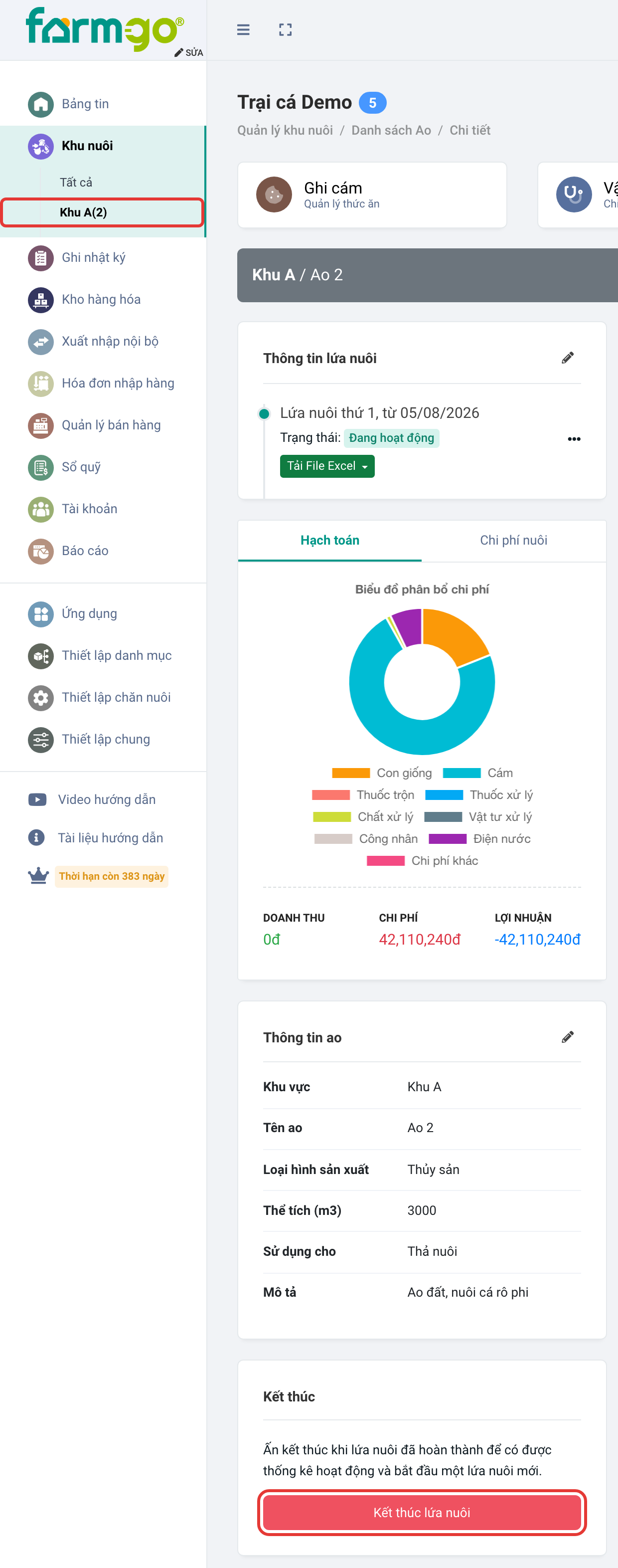Edit Thông tin lứa nuôi with pencil icon
The width and height of the screenshot is (618, 1568).
[x=568, y=358]
